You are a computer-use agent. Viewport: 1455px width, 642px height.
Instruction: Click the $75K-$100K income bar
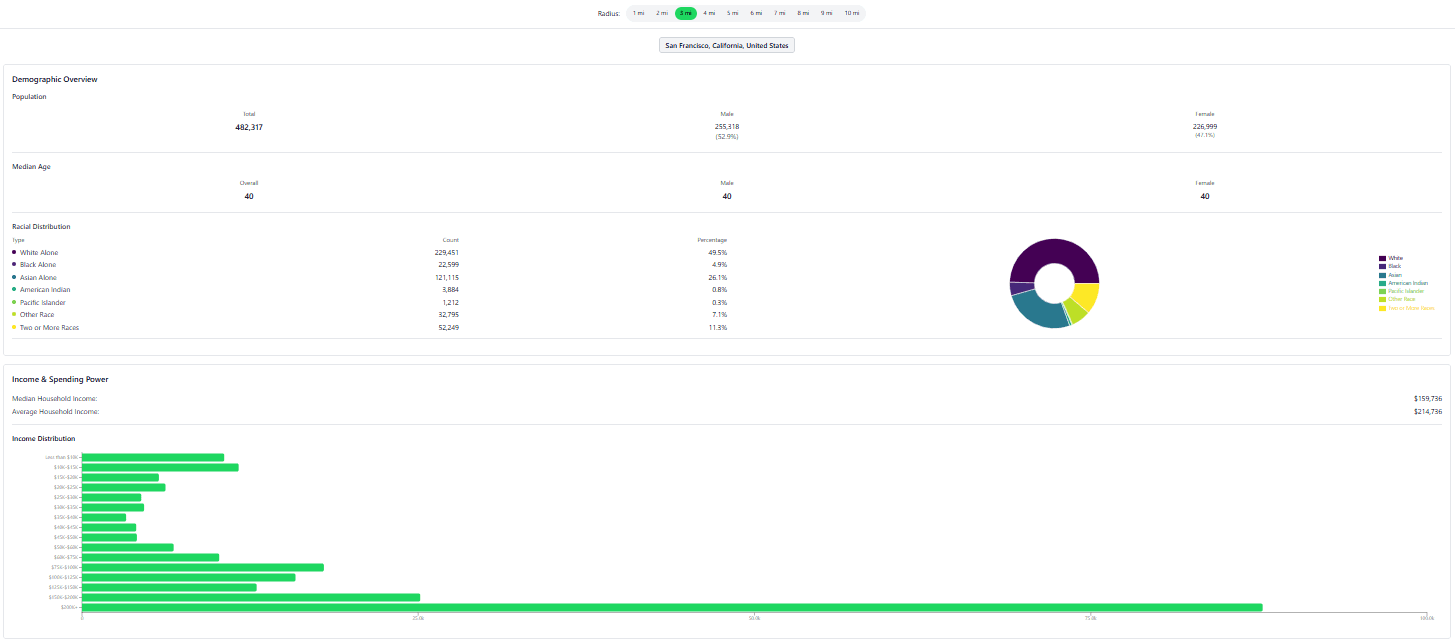coord(202,567)
